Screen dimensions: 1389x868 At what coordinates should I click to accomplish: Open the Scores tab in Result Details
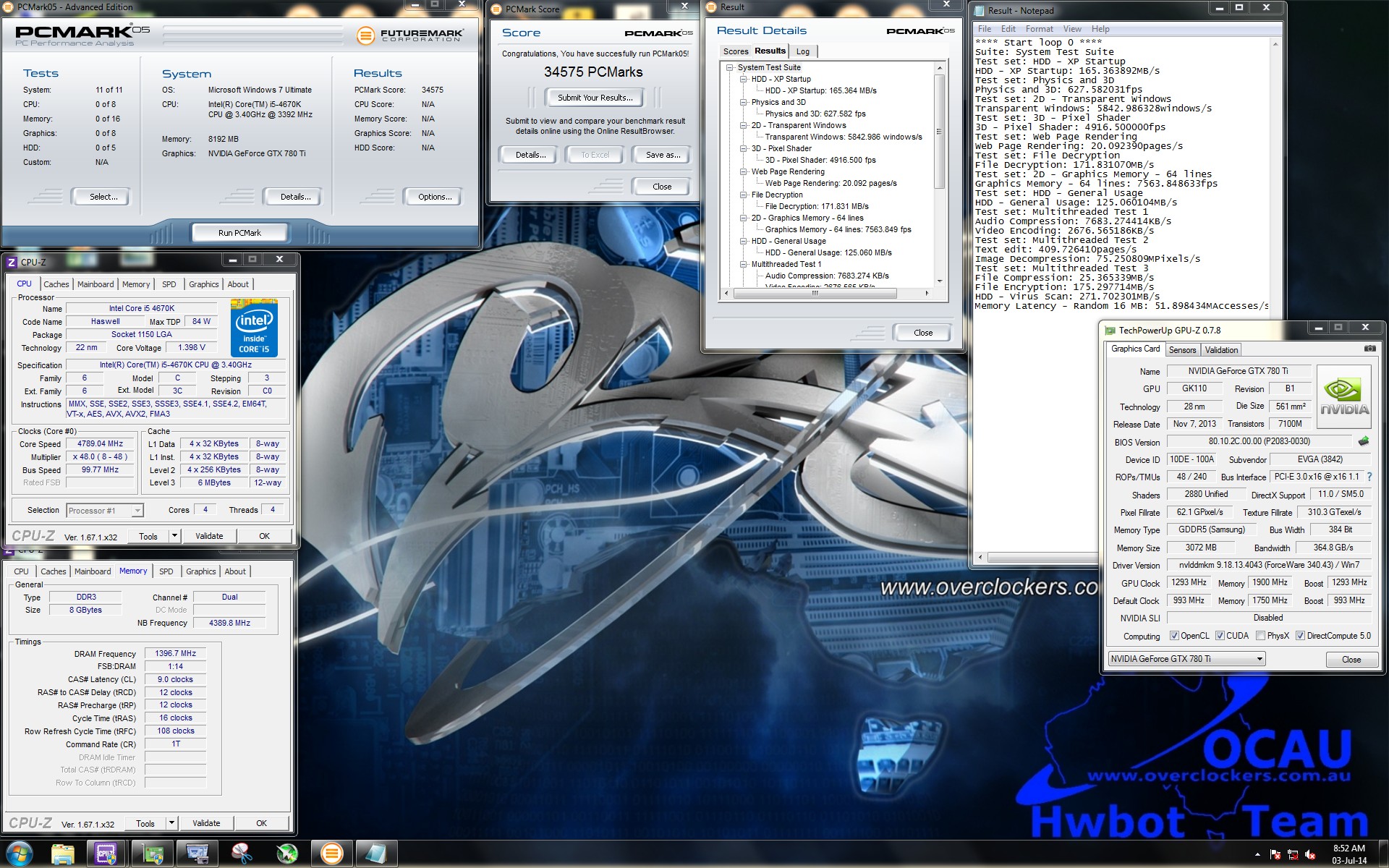736,51
